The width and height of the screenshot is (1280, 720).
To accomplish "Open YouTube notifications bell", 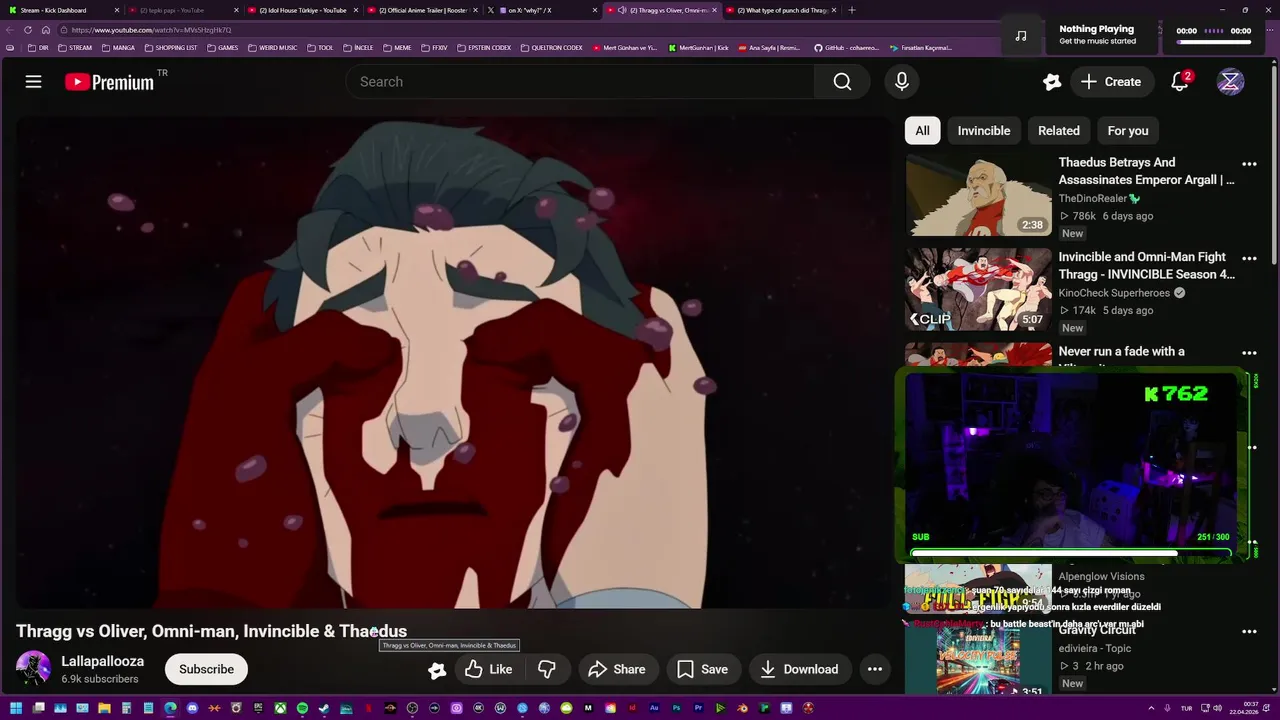I will tap(1180, 82).
